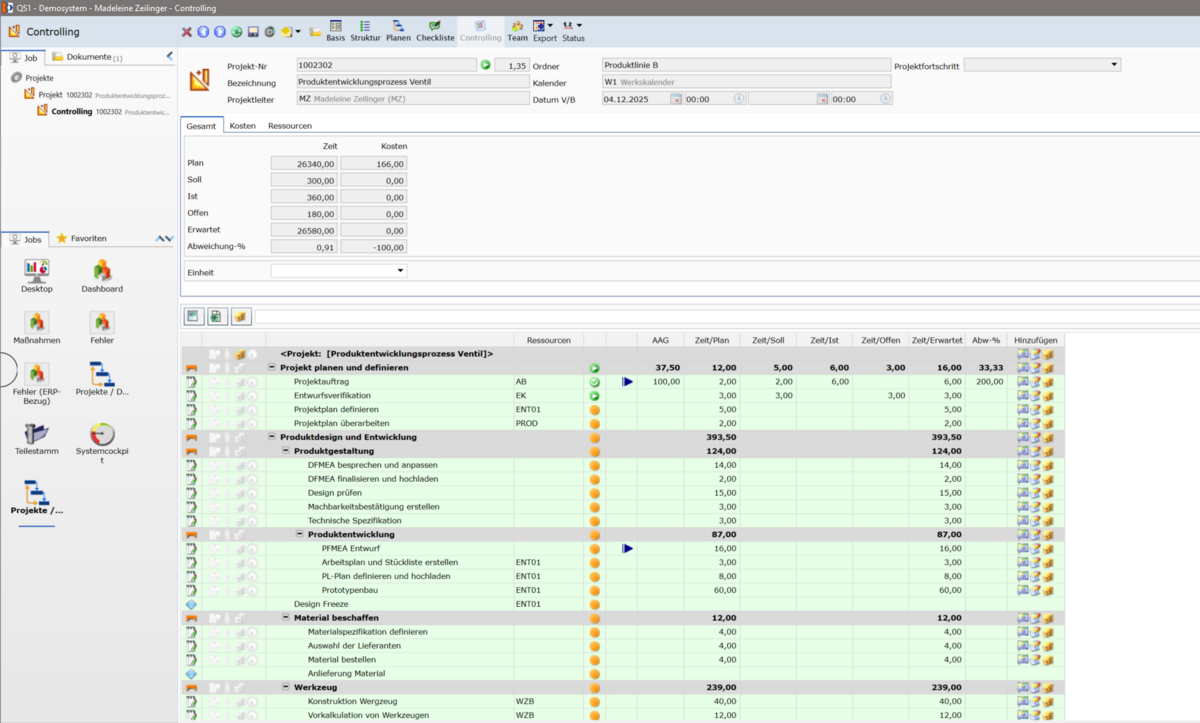The height and width of the screenshot is (723, 1200).
Task: Click first Hinzufügen icon in Werkzeug row
Action: click(x=1023, y=687)
